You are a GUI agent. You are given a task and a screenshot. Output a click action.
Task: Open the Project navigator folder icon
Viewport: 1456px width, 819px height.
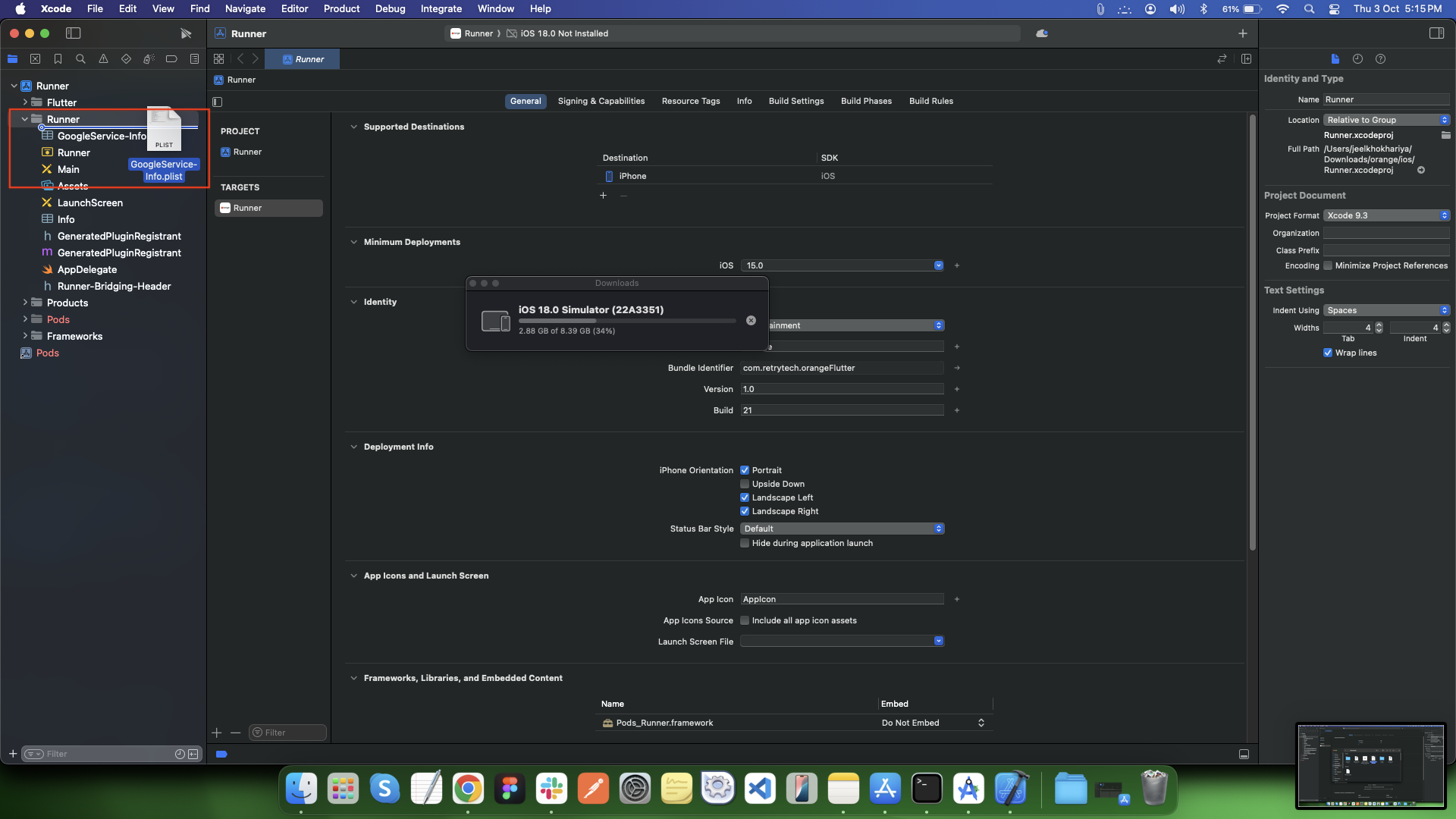click(x=12, y=59)
